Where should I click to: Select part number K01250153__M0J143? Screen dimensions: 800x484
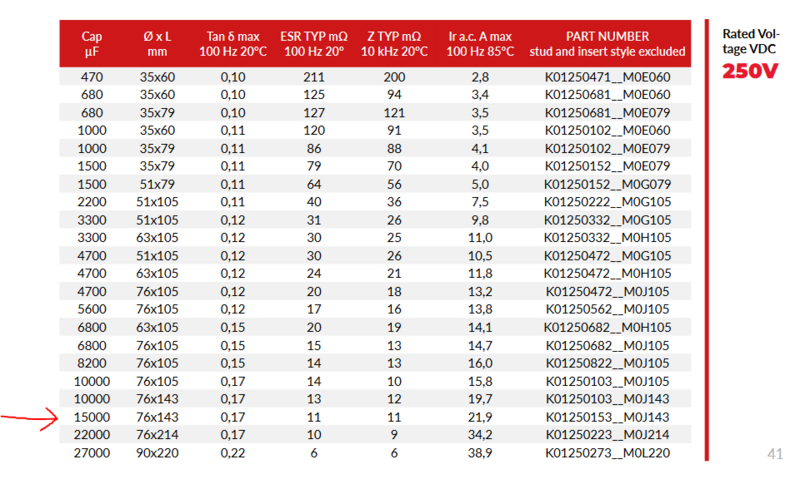[607, 417]
